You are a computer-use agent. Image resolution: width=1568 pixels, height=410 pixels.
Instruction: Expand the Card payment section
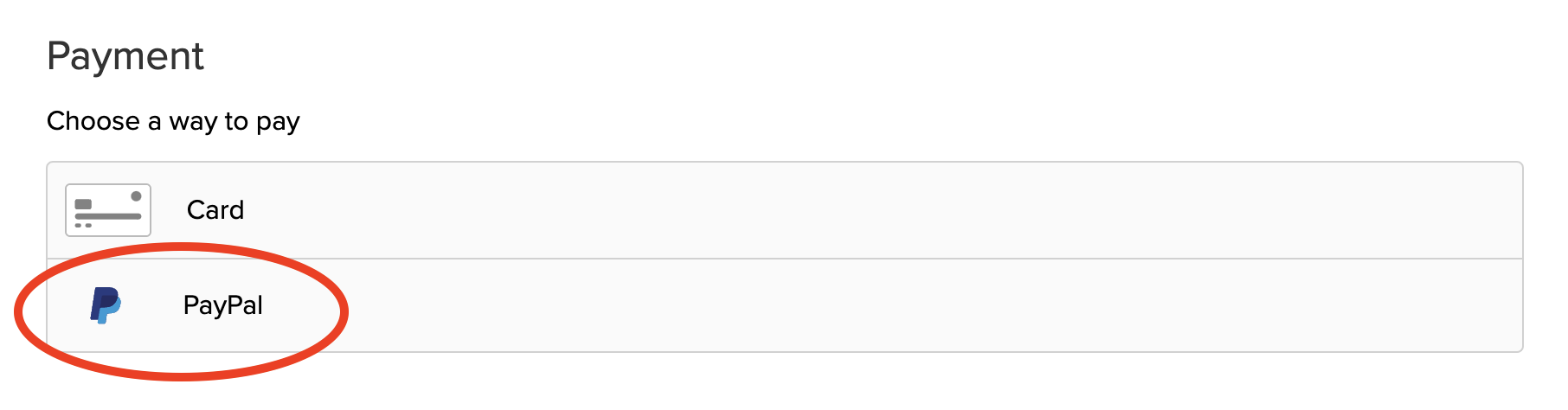[x=785, y=210]
